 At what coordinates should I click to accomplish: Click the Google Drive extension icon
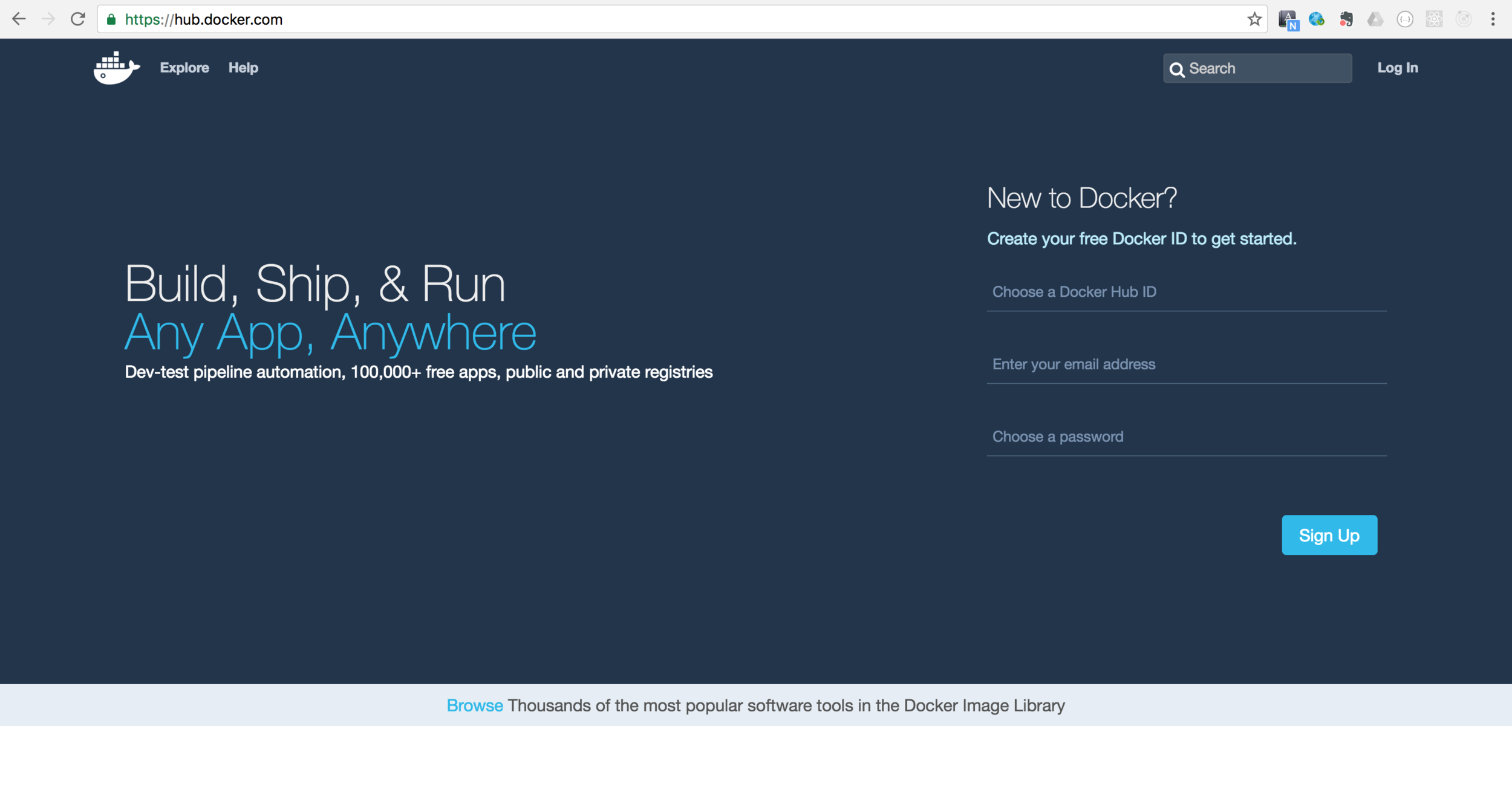click(x=1375, y=19)
